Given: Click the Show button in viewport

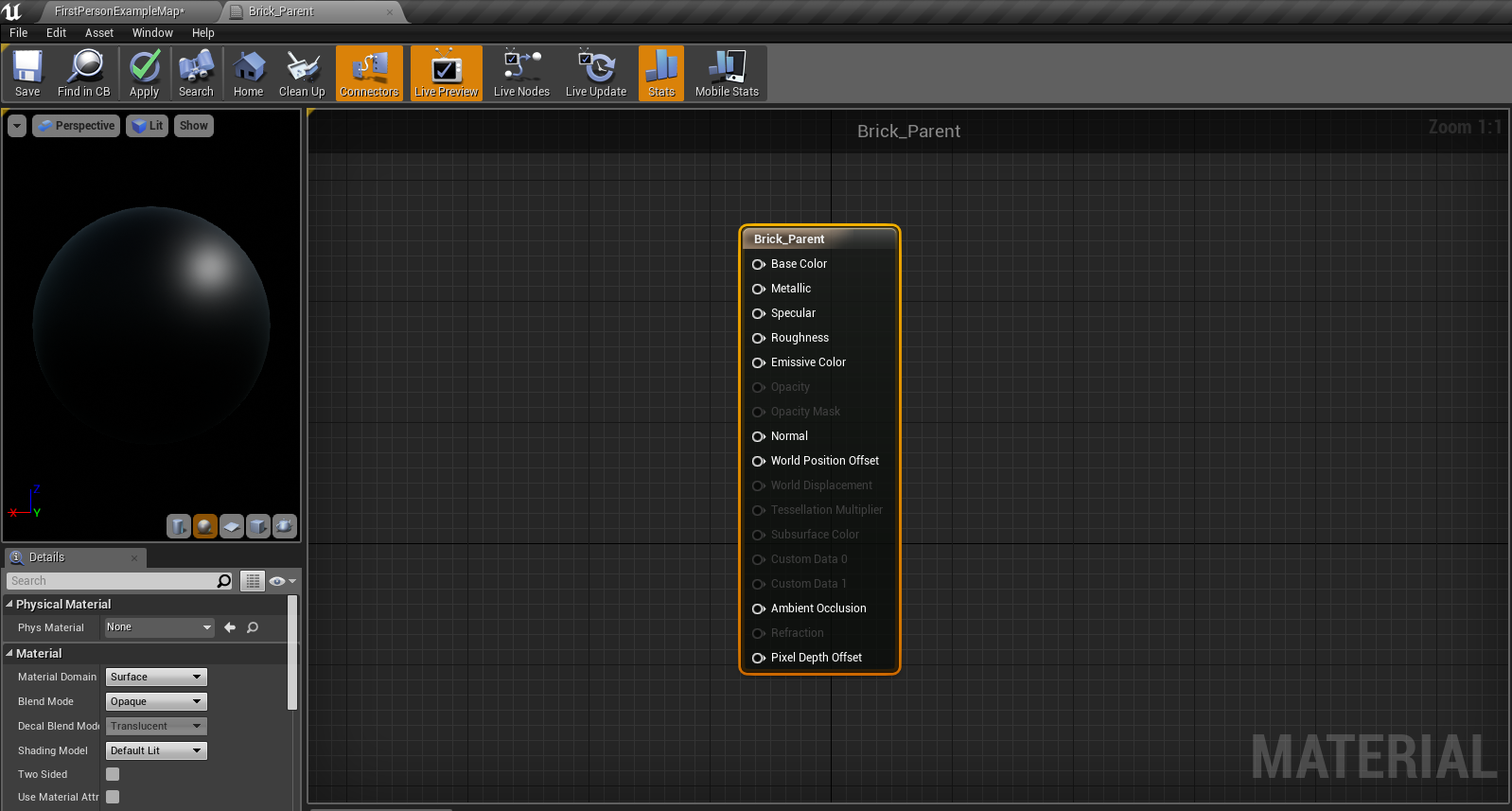Looking at the screenshot, I should (x=193, y=126).
